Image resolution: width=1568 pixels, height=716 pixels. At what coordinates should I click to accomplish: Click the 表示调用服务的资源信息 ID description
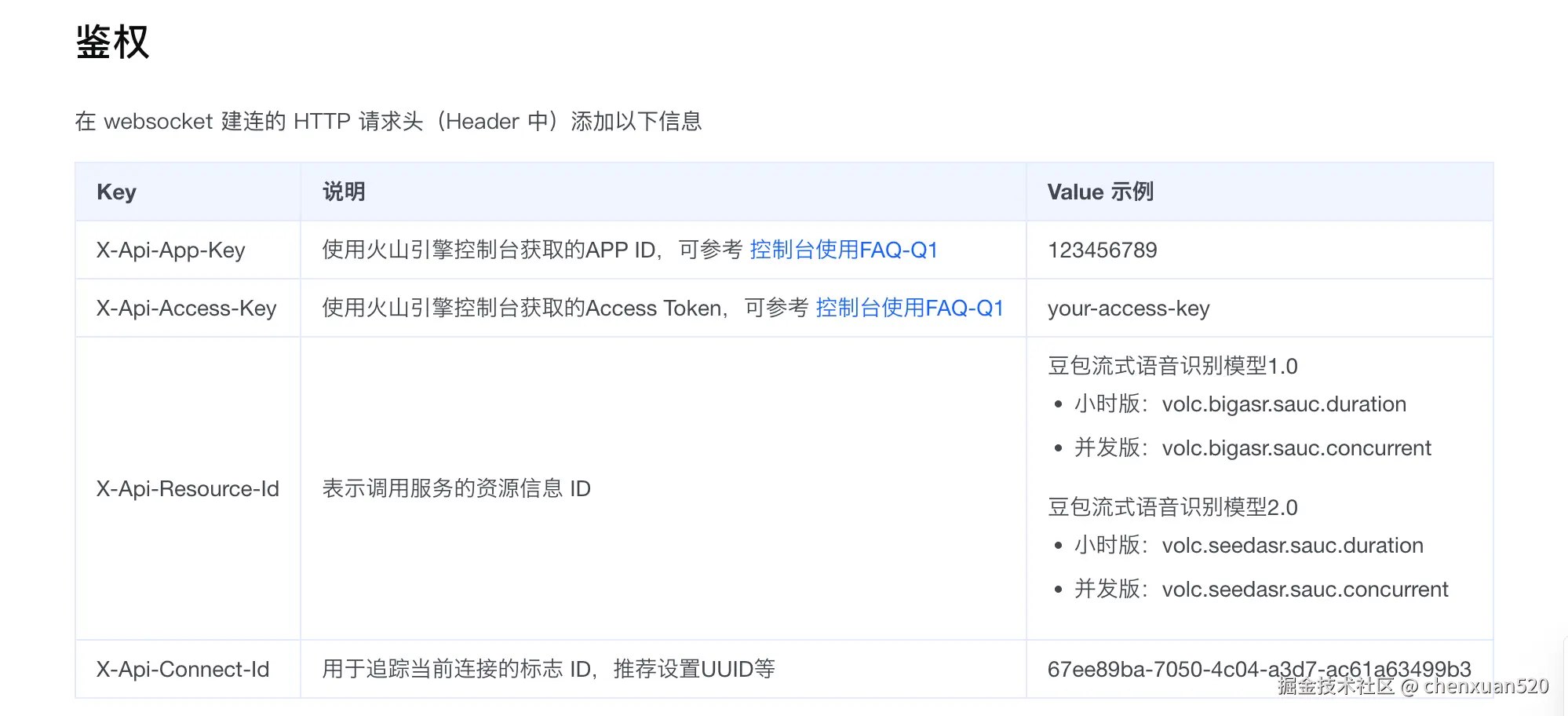[x=456, y=489]
